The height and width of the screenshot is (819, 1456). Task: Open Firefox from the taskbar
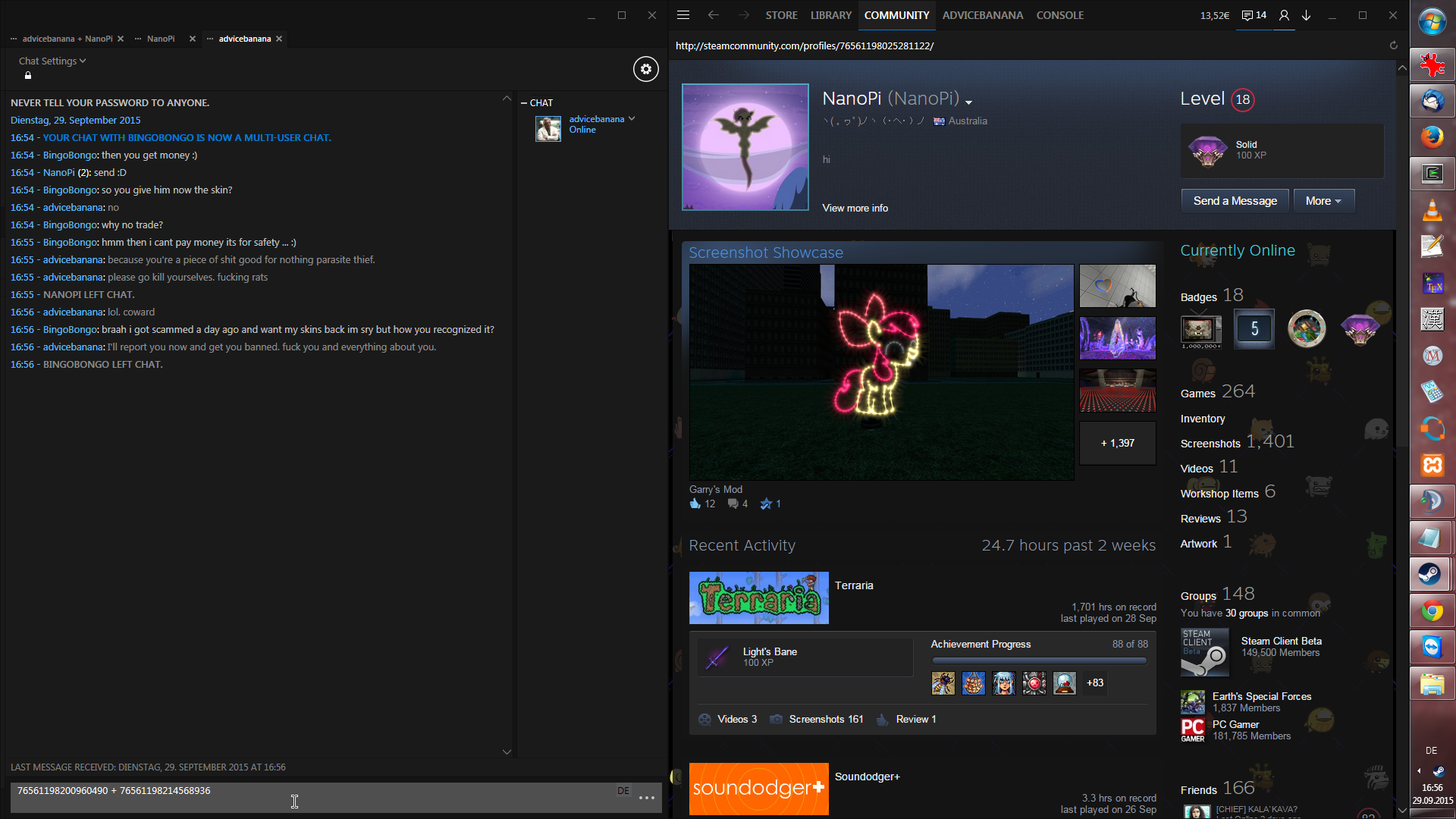(1432, 137)
